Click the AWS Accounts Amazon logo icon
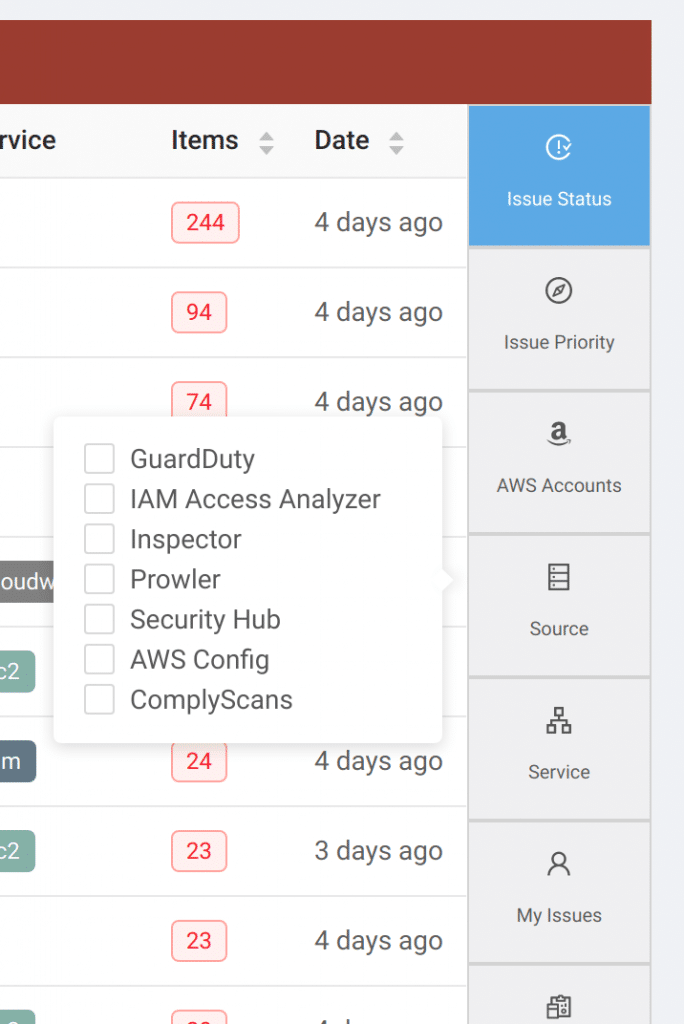This screenshot has height=1024, width=684. coord(559,433)
